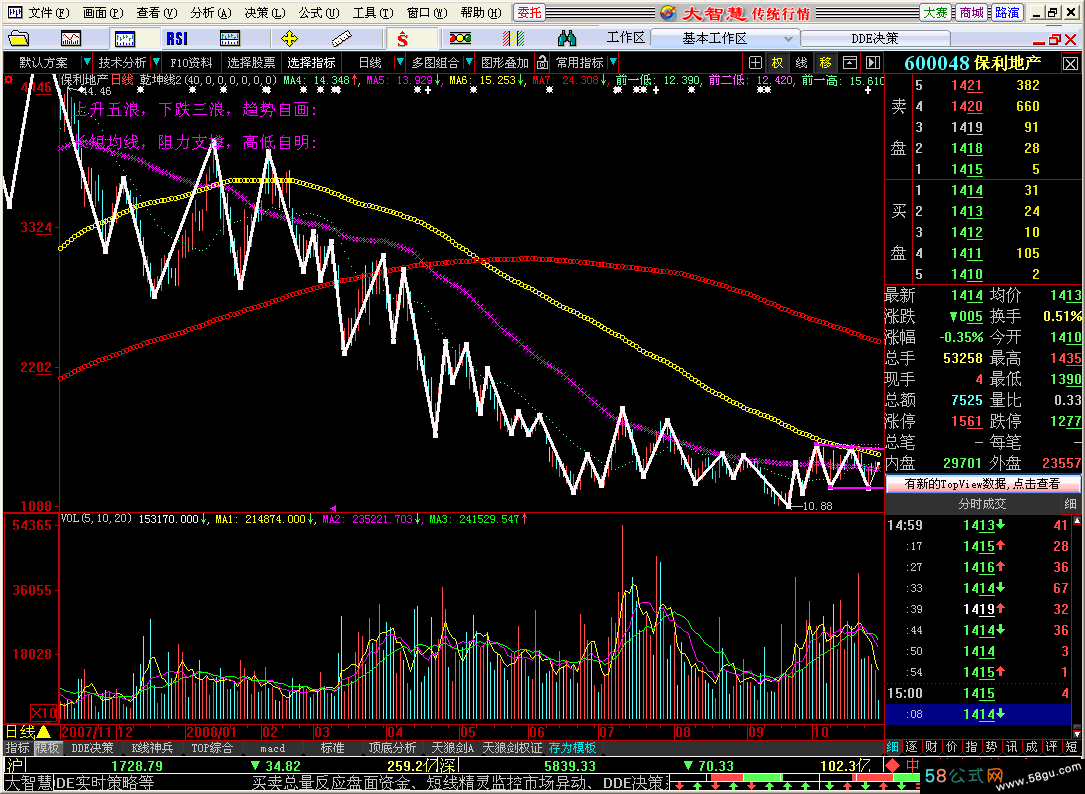
Task: Select the 讯 tab in right panel
Action: [x=1012, y=747]
